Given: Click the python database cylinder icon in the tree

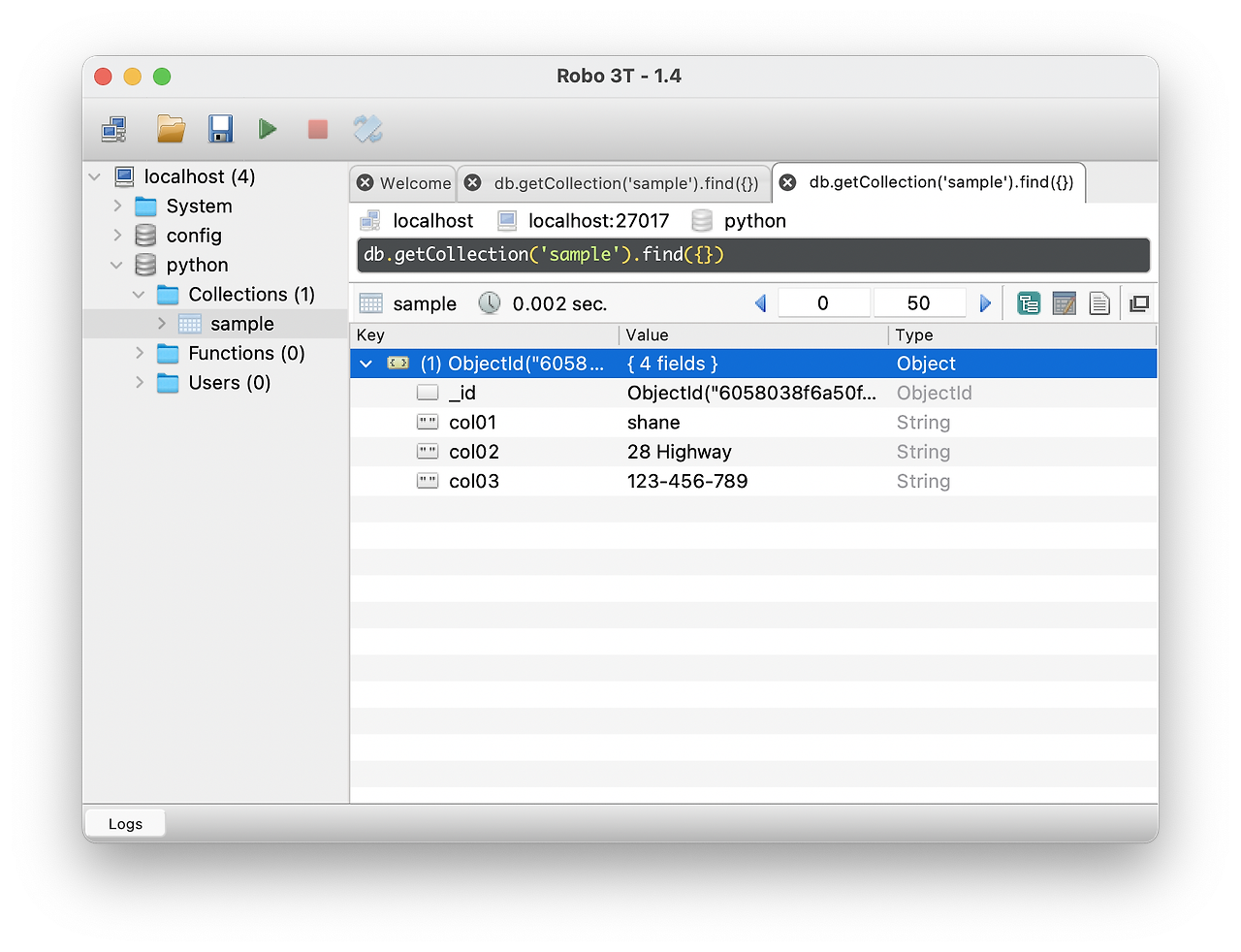Looking at the screenshot, I should 145,265.
